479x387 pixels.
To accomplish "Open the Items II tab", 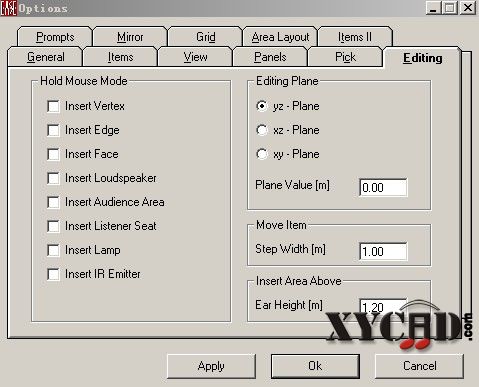I will [x=355, y=37].
